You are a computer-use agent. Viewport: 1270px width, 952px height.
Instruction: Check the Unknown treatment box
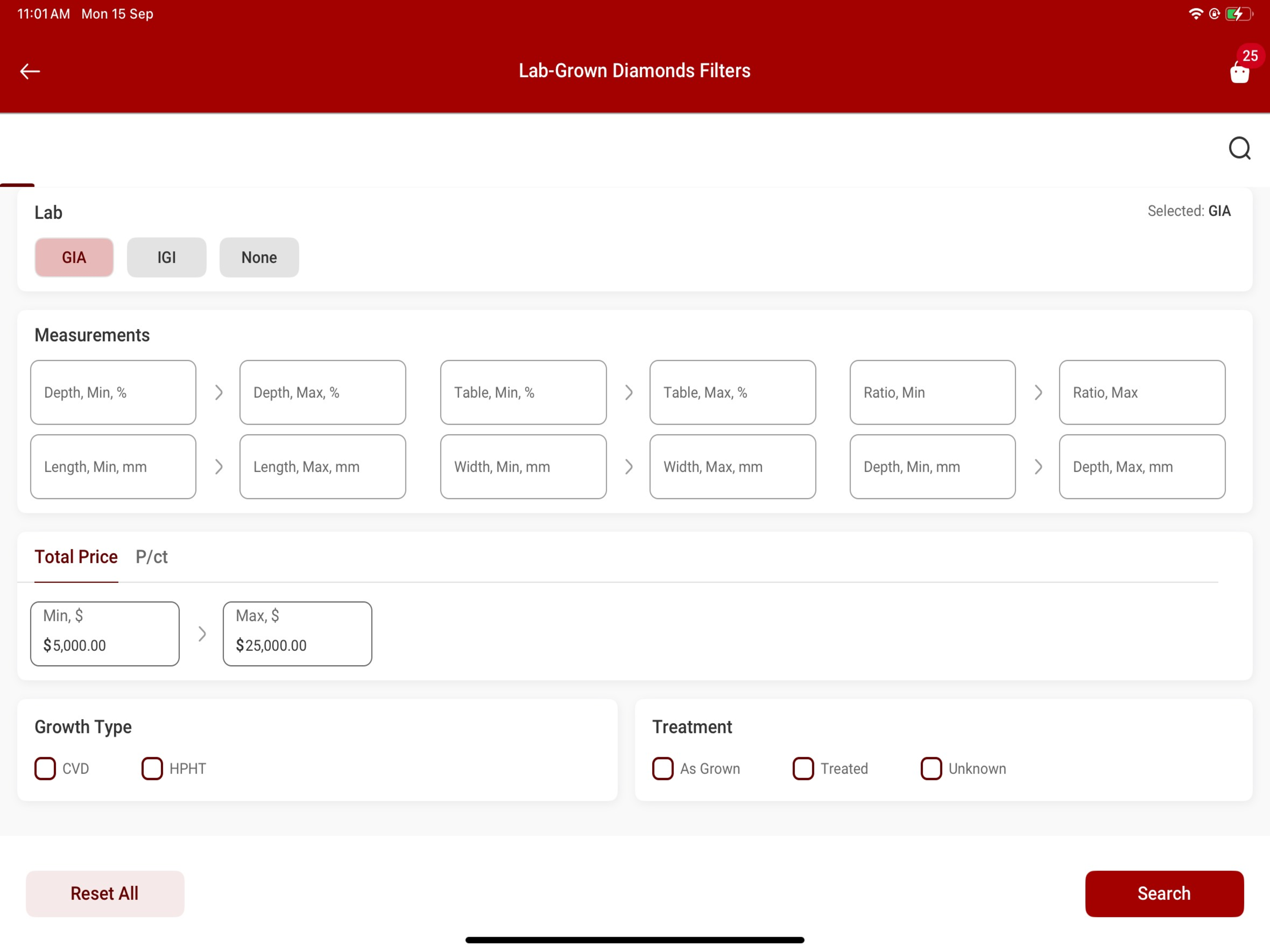931,768
